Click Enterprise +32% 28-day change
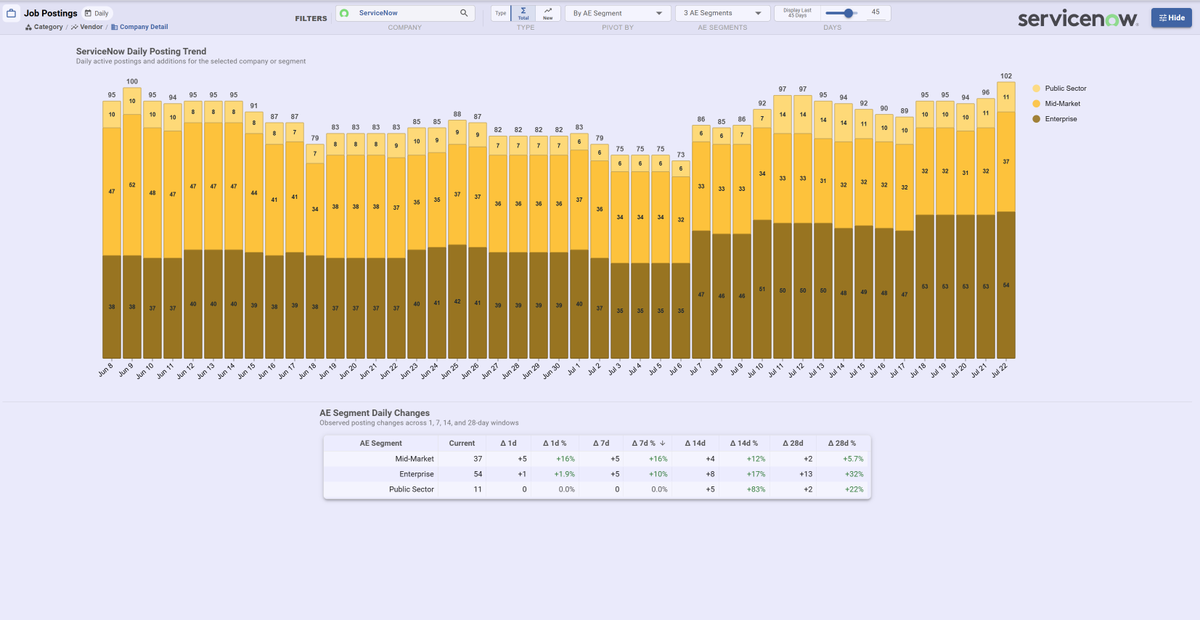The height and width of the screenshot is (620, 1200). (853, 474)
